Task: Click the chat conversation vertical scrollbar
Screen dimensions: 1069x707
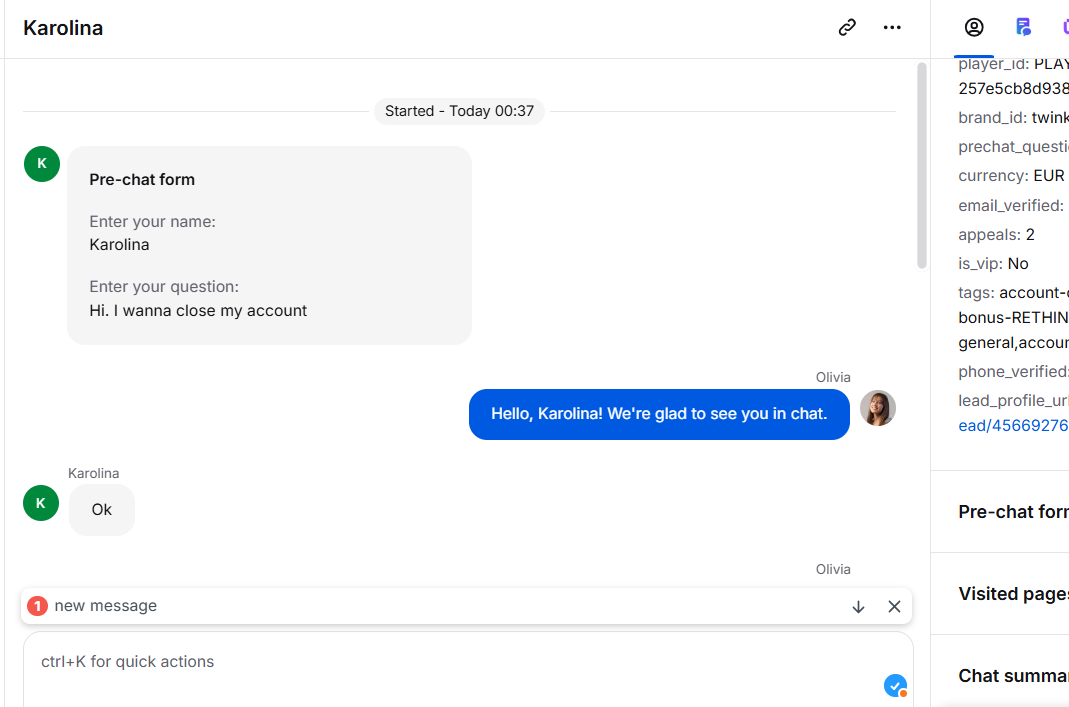Action: pos(922,165)
